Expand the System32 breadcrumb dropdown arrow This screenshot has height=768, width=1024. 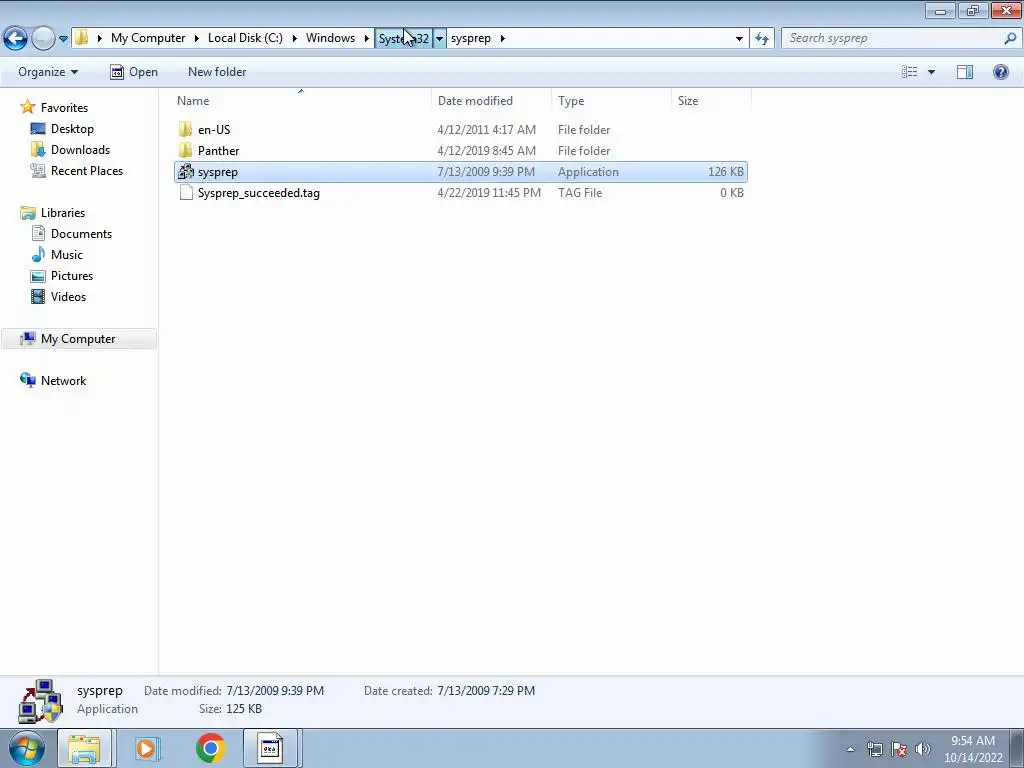pos(440,39)
